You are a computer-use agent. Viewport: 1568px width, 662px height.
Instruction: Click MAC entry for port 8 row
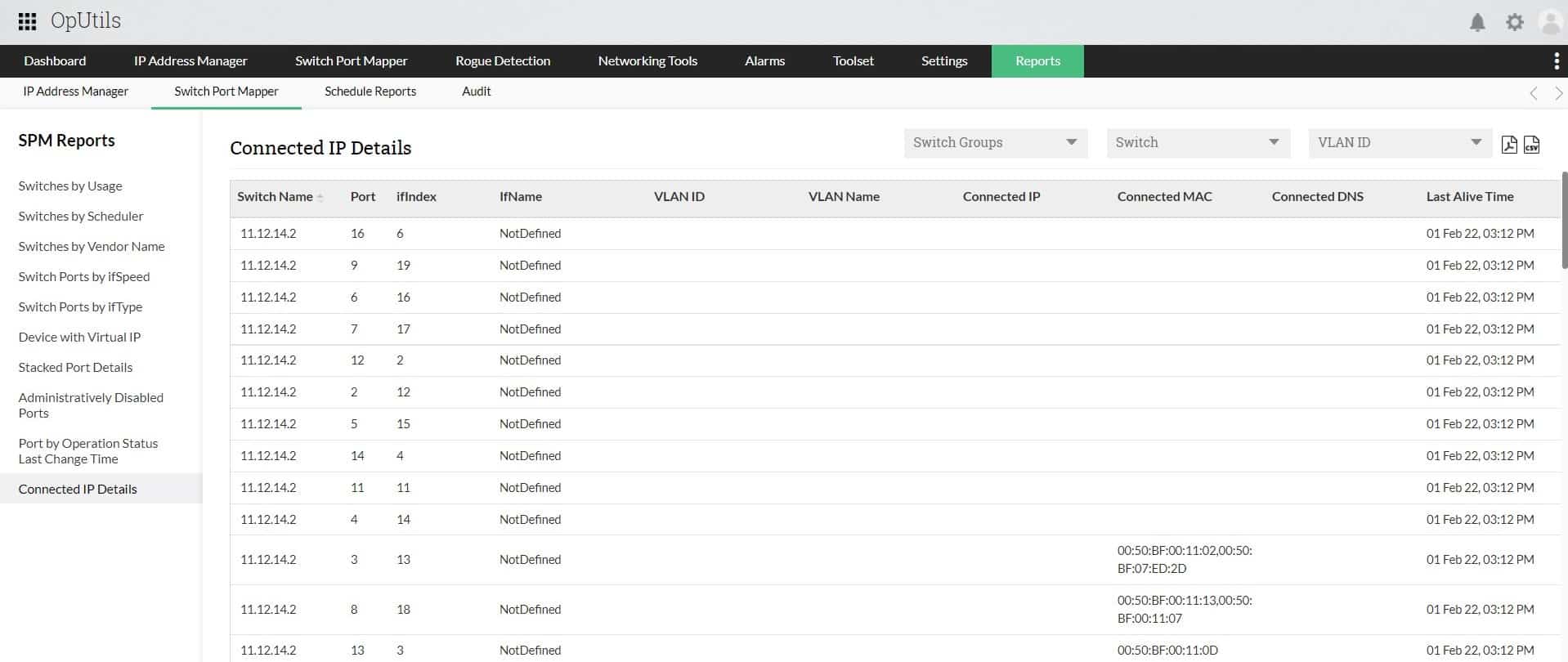1185,610
